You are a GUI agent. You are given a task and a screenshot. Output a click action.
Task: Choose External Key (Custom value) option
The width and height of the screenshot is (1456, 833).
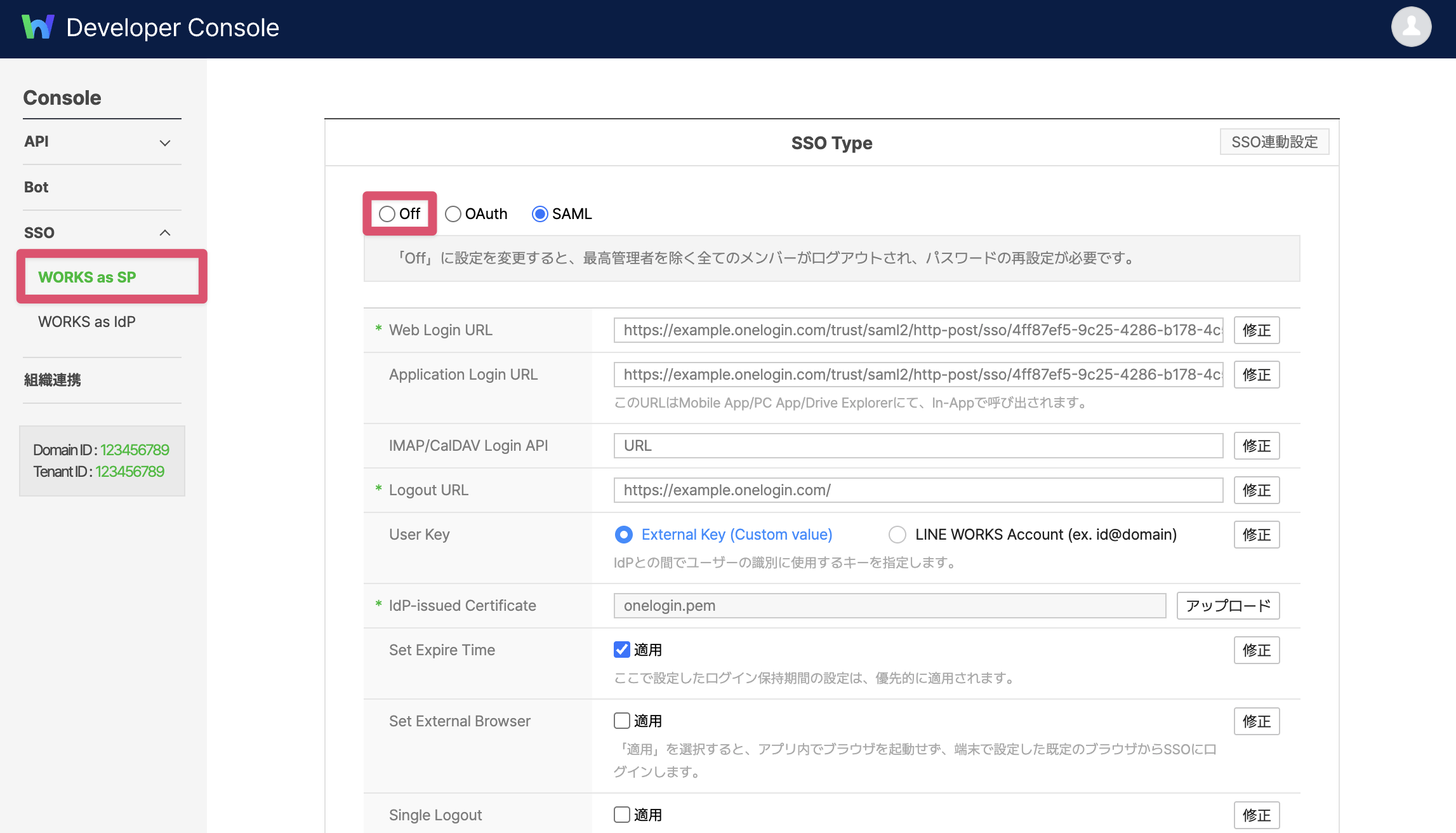click(x=624, y=535)
